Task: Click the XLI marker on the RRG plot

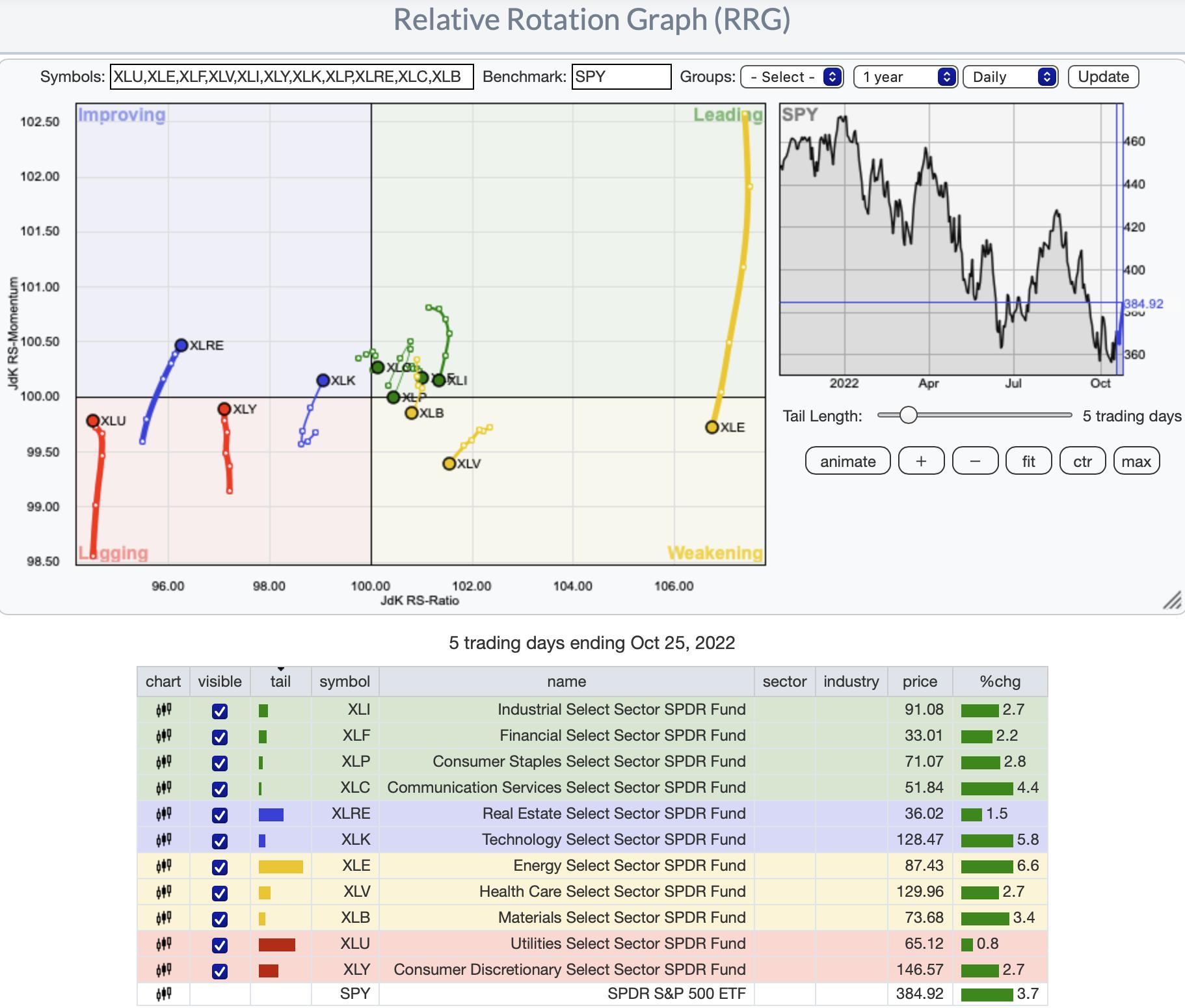Action: tap(439, 380)
